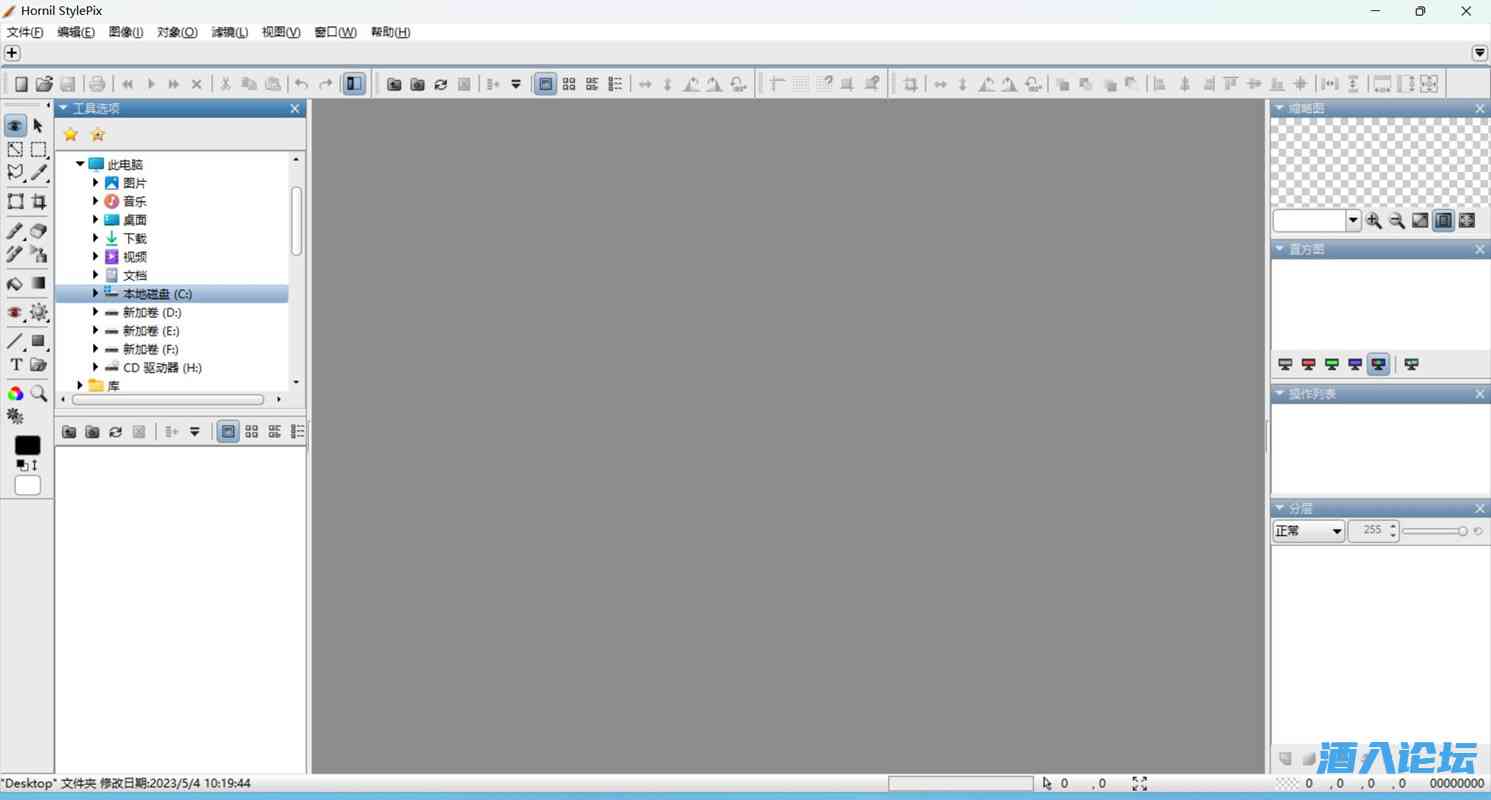Select the Crop tool in the toolbox
Image resolution: width=1491 pixels, height=800 pixels.
39,202
